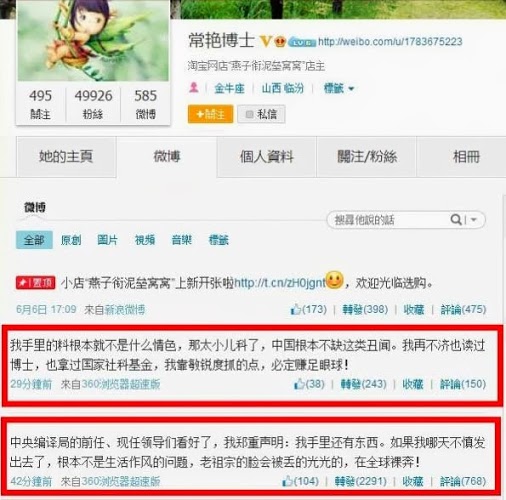Like the pinned post with 173 likes

295,309
